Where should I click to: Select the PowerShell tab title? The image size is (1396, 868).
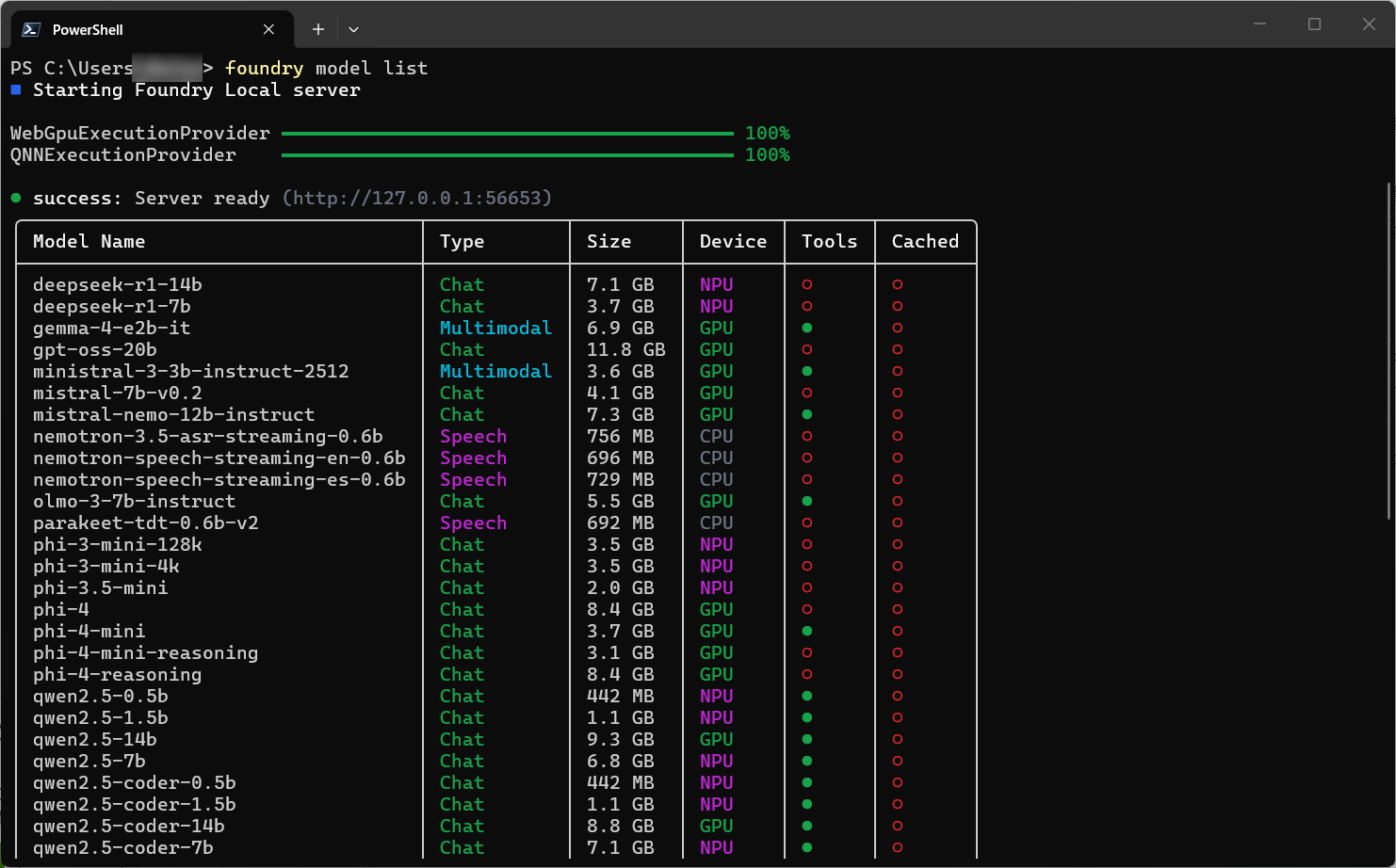click(x=88, y=30)
